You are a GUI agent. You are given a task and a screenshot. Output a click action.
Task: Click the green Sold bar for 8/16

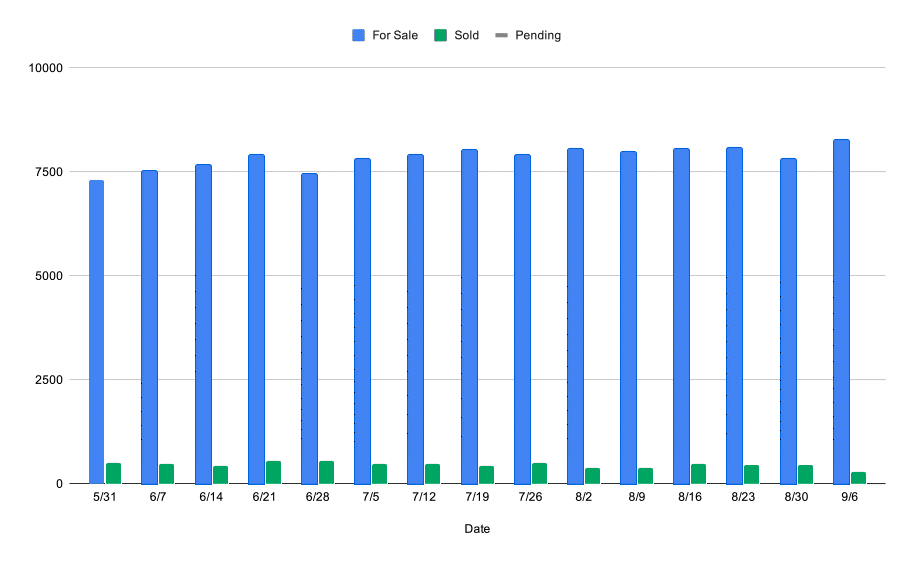698,474
